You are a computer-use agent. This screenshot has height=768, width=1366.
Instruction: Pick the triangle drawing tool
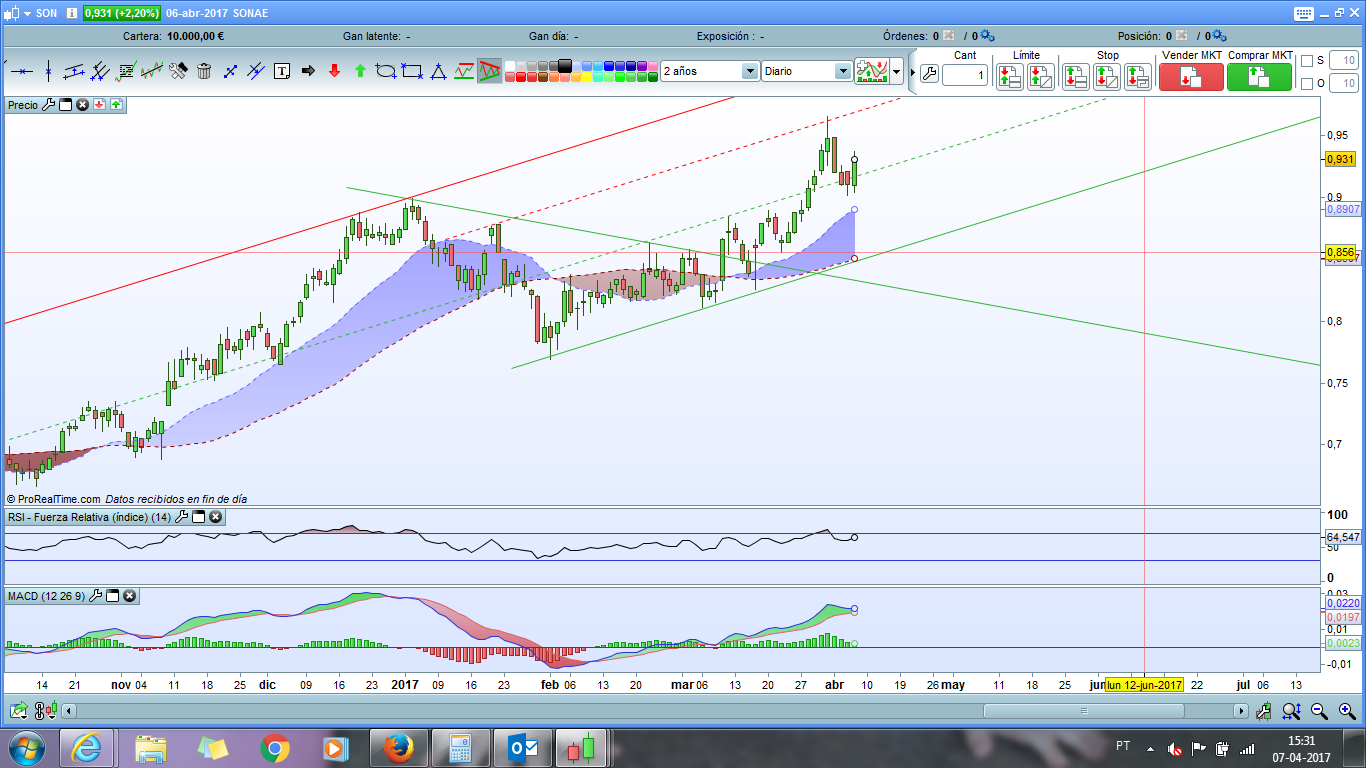438,71
